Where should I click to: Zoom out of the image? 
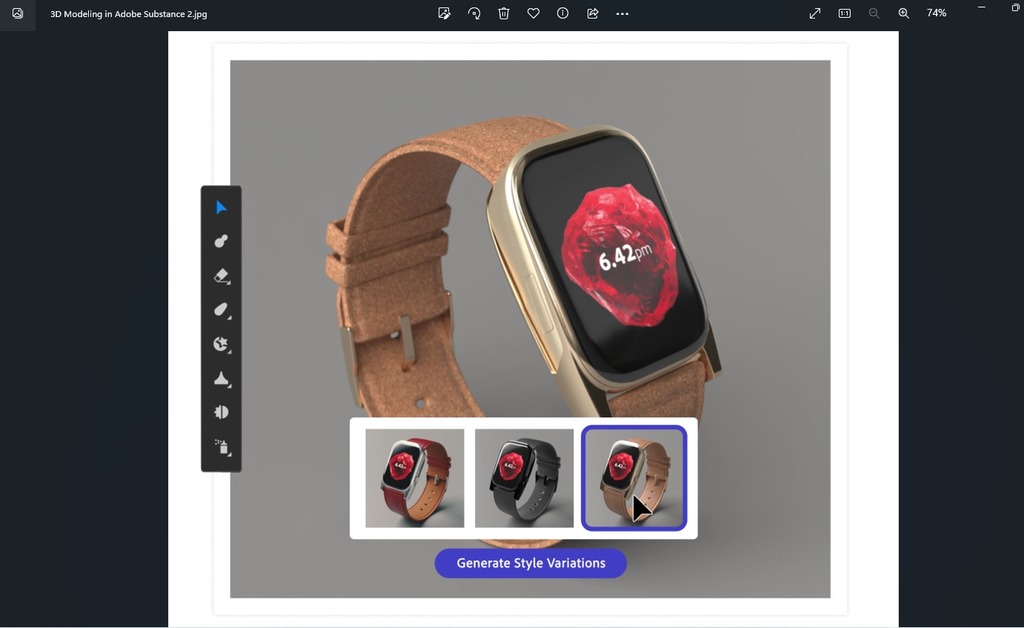point(874,13)
